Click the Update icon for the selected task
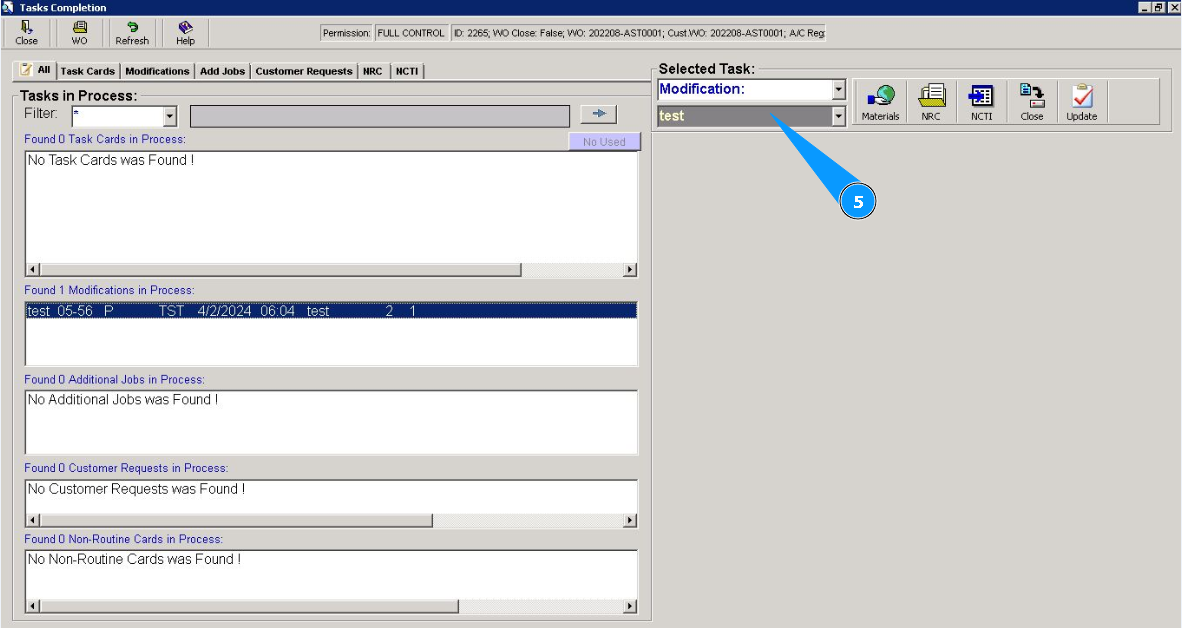Viewport: 1182px width, 629px height. pos(1082,102)
